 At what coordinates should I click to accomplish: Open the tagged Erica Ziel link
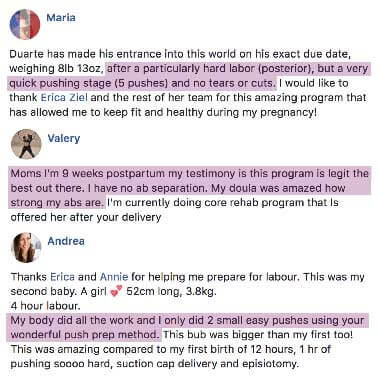pyautogui.click(x=64, y=97)
